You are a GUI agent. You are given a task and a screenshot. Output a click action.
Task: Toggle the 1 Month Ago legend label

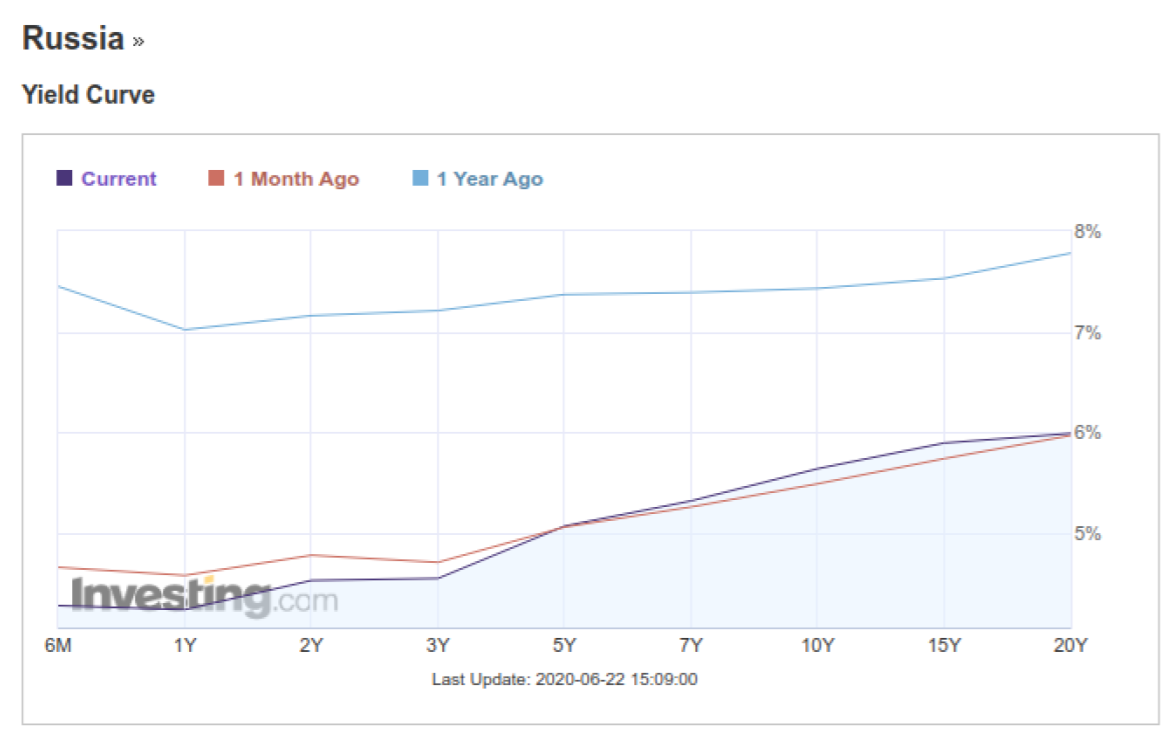point(295,179)
